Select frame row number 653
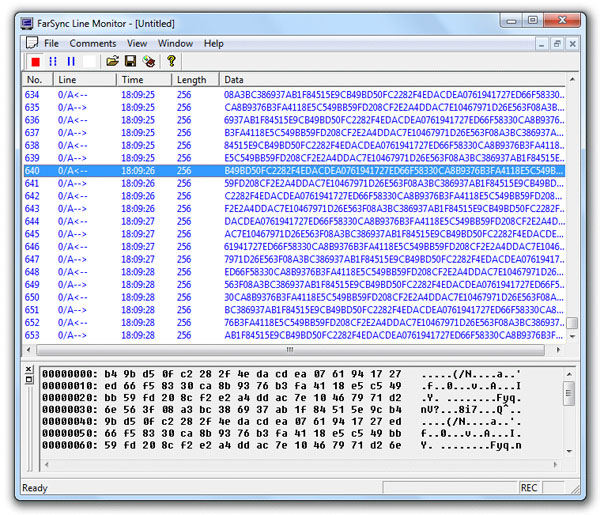 (294, 335)
